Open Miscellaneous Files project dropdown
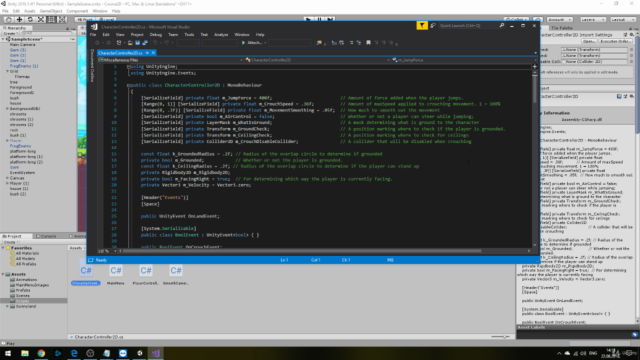640x360 pixels. (x=170, y=60)
